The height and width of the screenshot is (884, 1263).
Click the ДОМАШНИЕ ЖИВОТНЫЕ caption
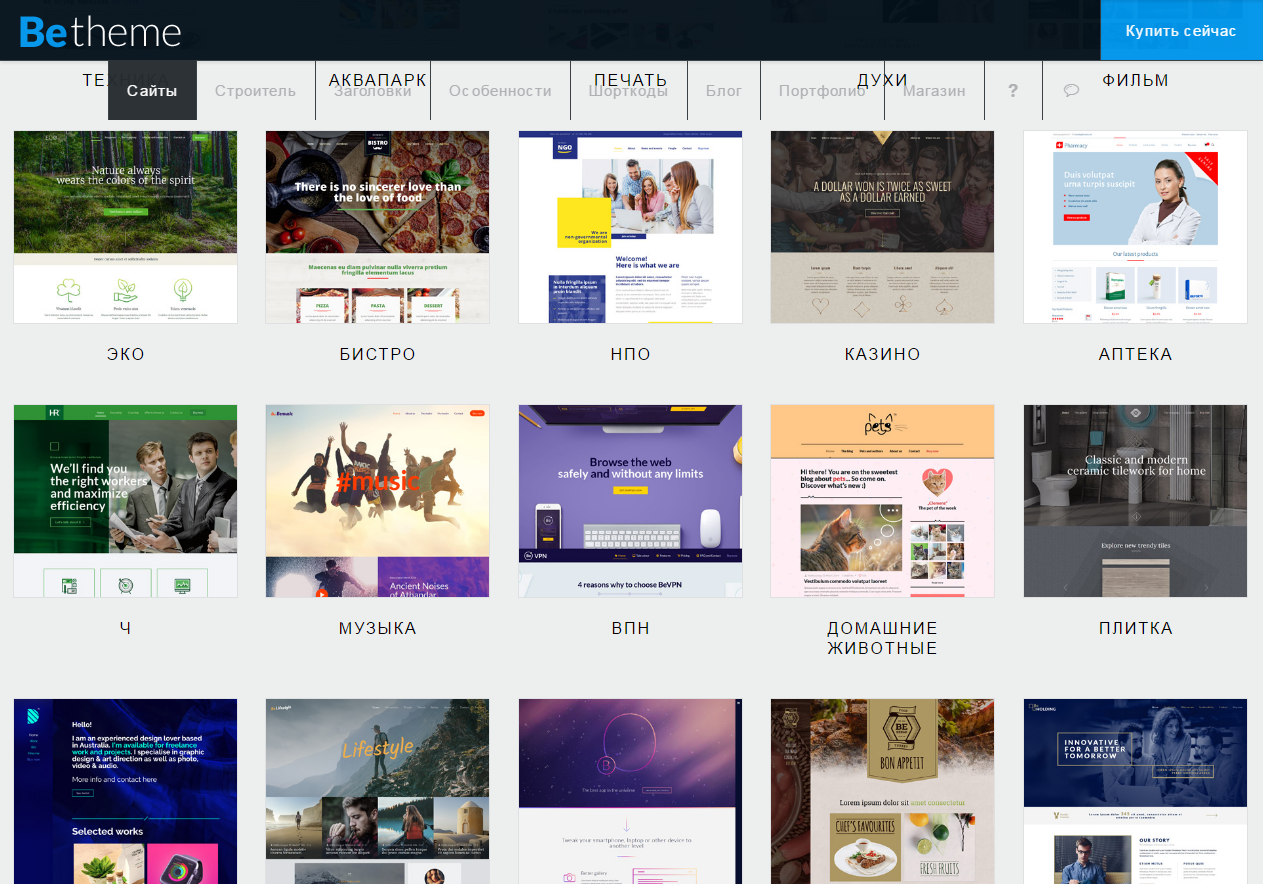click(883, 638)
